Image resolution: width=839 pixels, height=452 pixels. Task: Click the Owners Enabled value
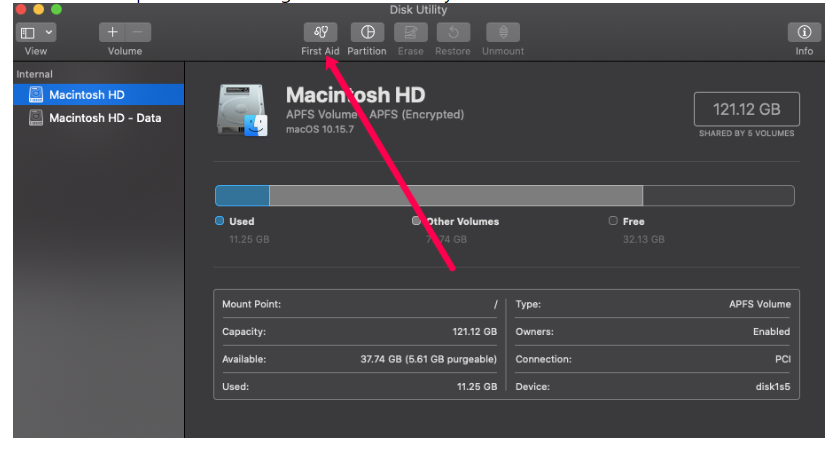(x=772, y=332)
